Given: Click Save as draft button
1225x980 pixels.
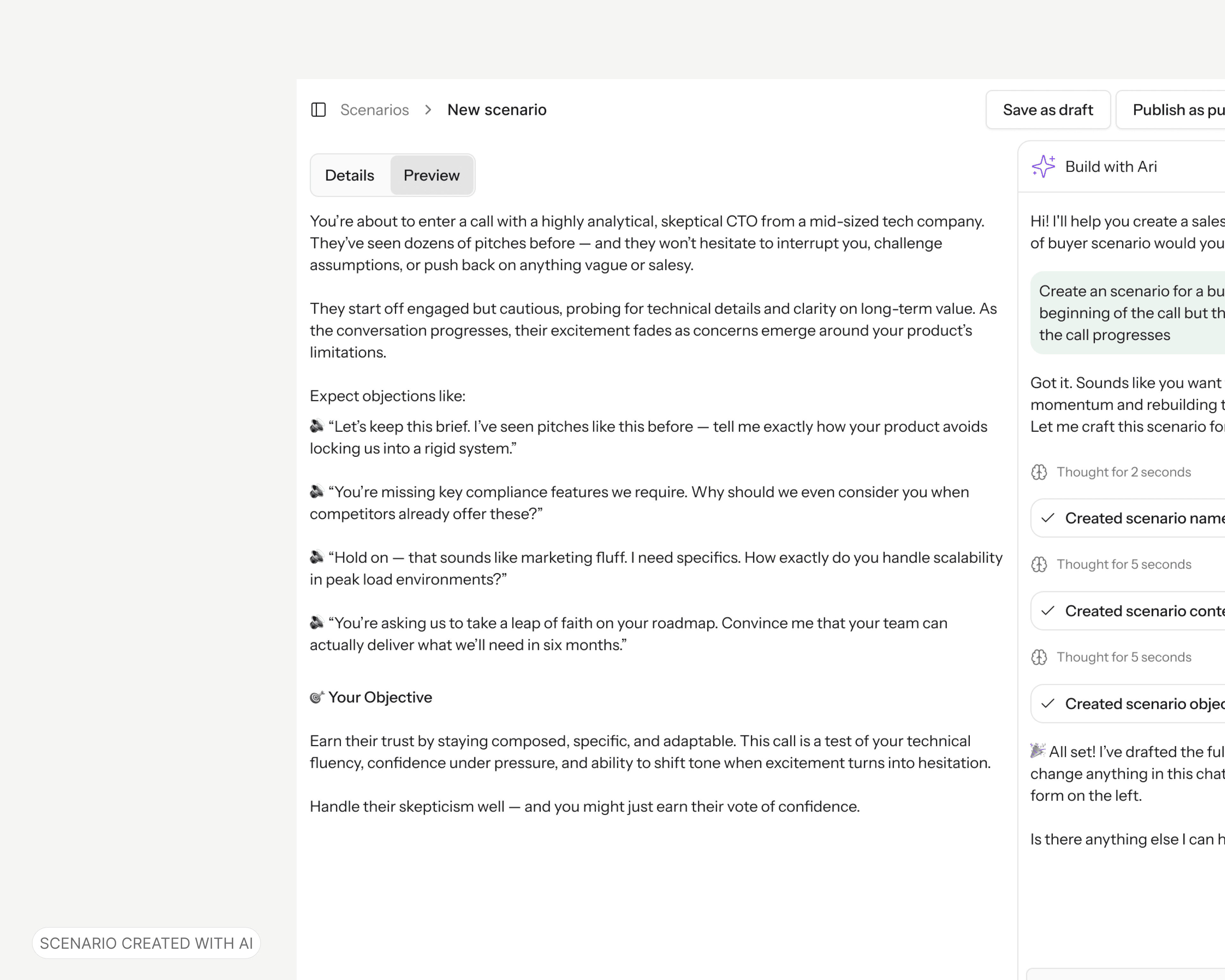Looking at the screenshot, I should coord(1047,110).
